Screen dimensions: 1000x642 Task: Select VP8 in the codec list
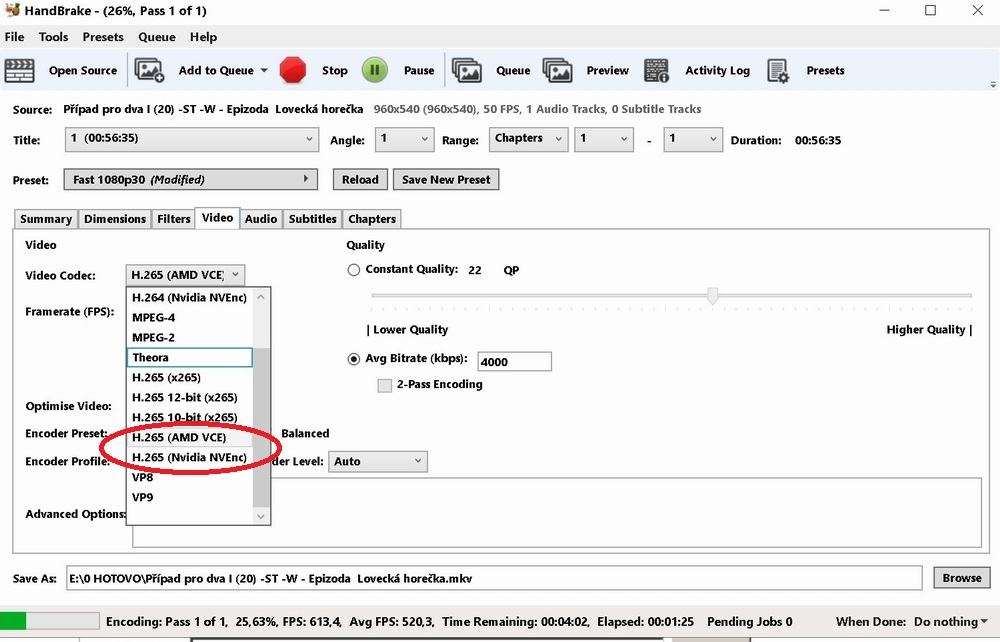pos(189,478)
